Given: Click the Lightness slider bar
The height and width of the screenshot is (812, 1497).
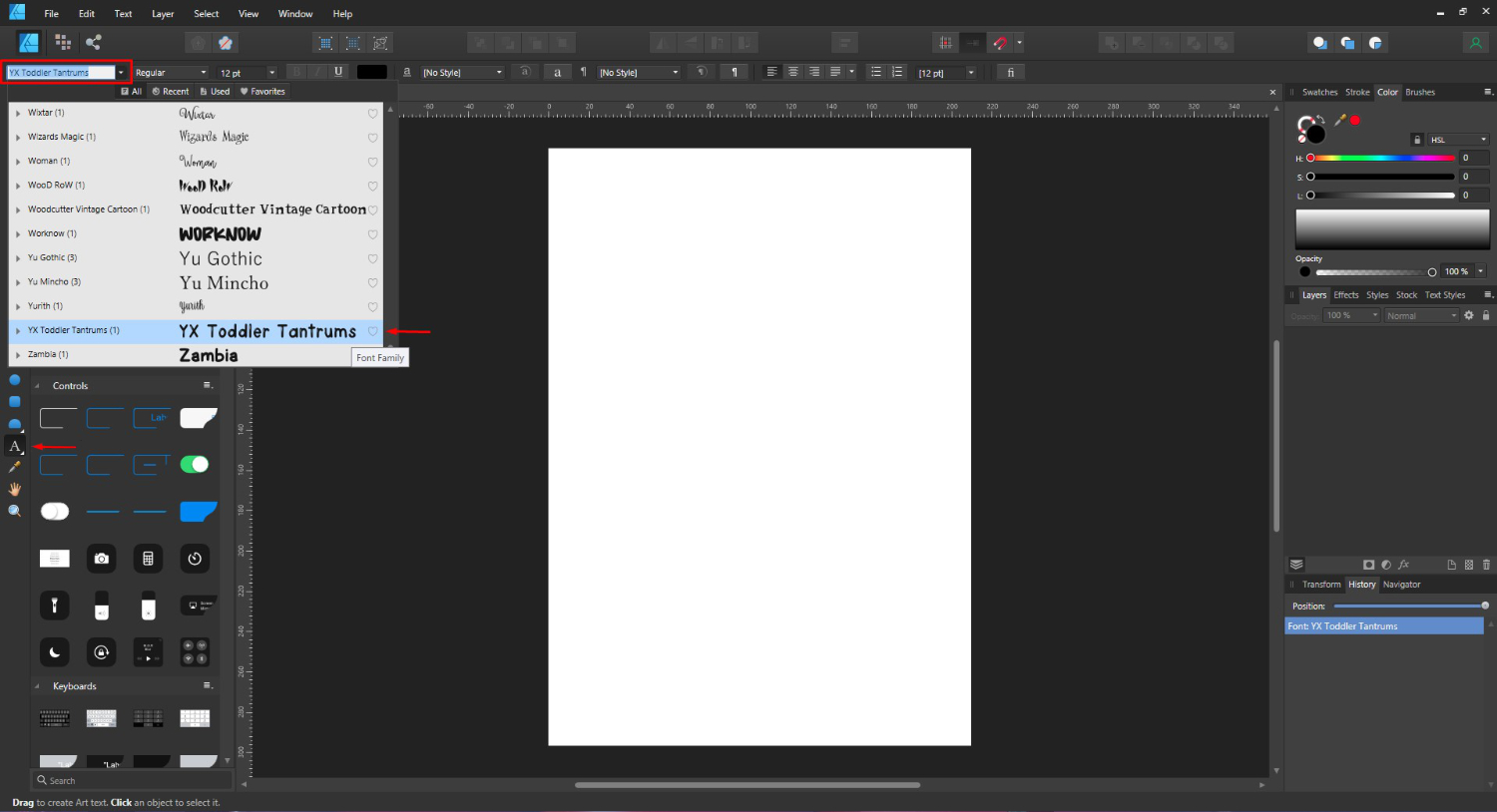Looking at the screenshot, I should click(1382, 196).
